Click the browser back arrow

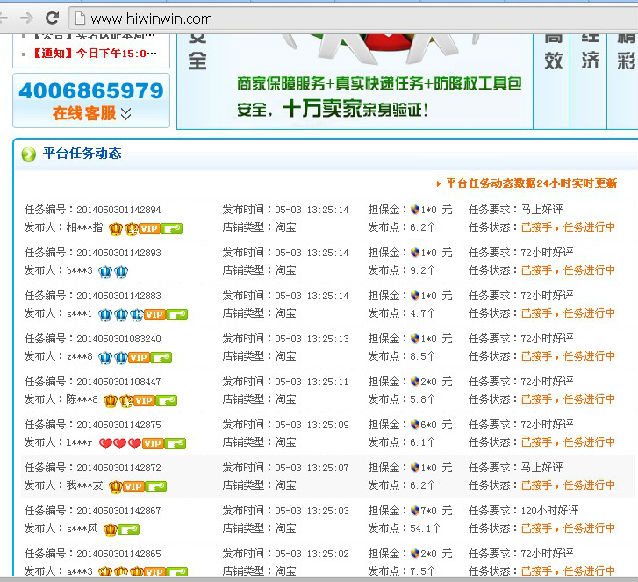pos(8,18)
